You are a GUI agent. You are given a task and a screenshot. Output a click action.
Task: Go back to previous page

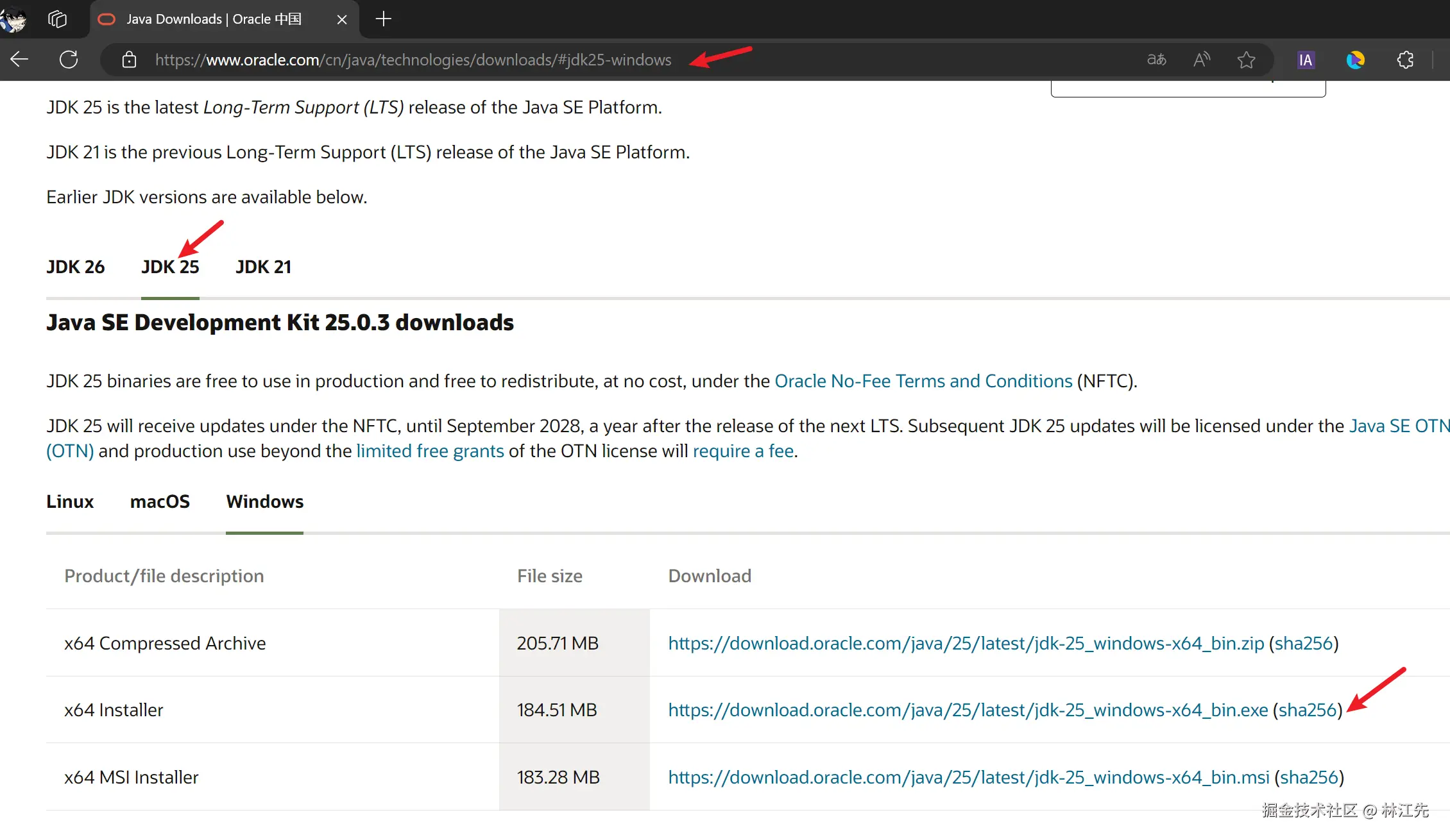(19, 60)
